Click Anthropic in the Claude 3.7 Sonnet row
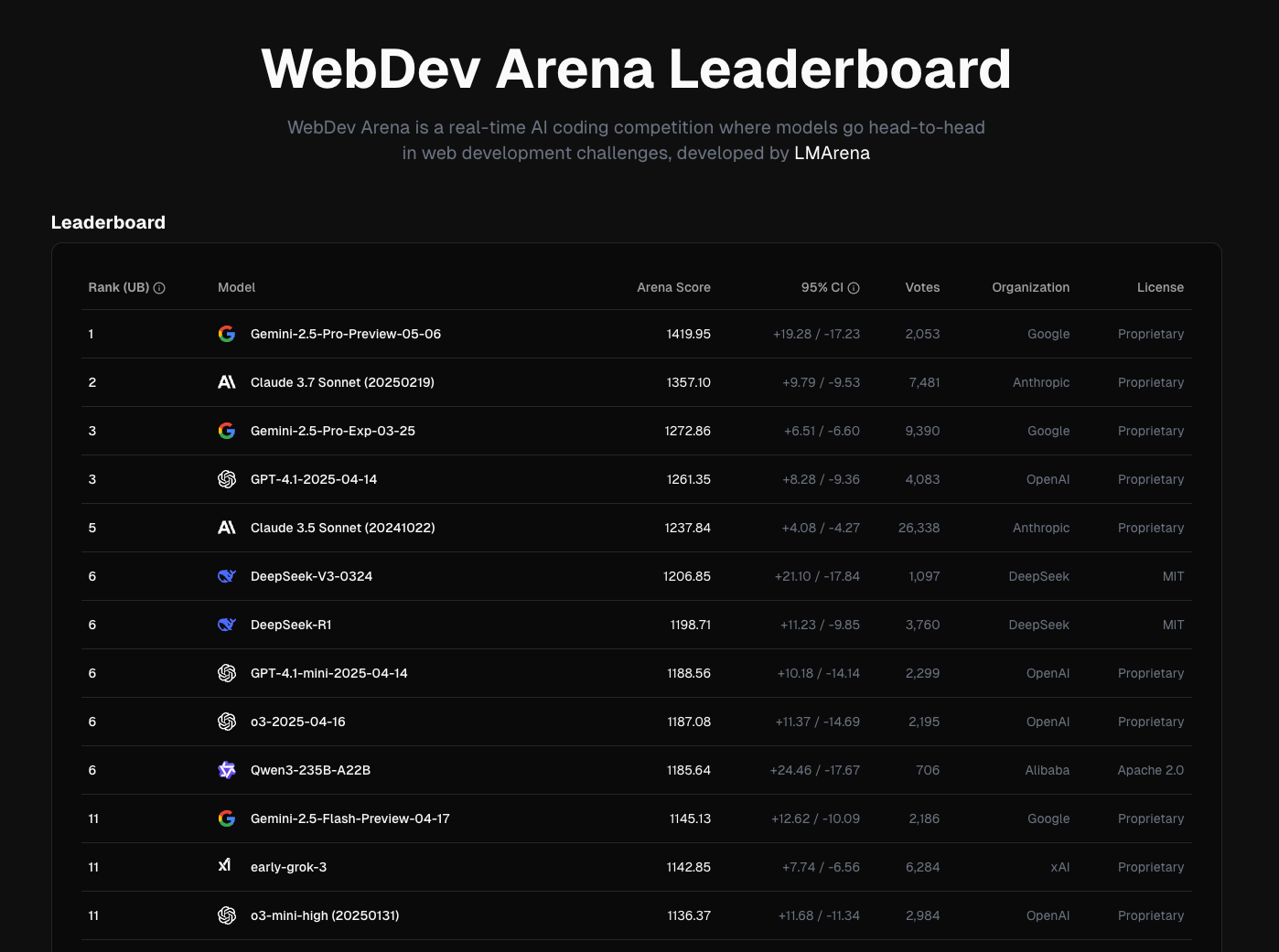The height and width of the screenshot is (952, 1279). click(1041, 382)
